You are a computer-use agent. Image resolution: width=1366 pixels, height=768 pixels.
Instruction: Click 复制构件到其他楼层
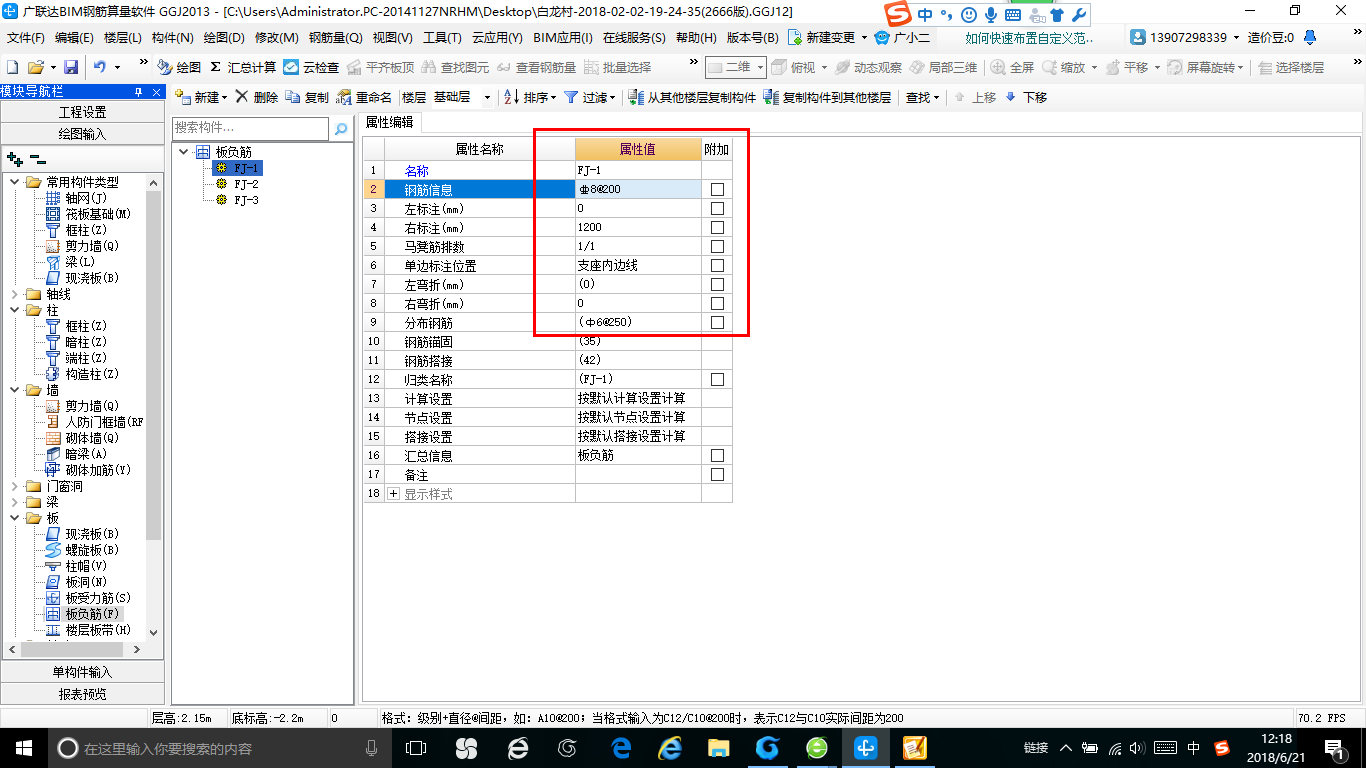pyautogui.click(x=827, y=97)
